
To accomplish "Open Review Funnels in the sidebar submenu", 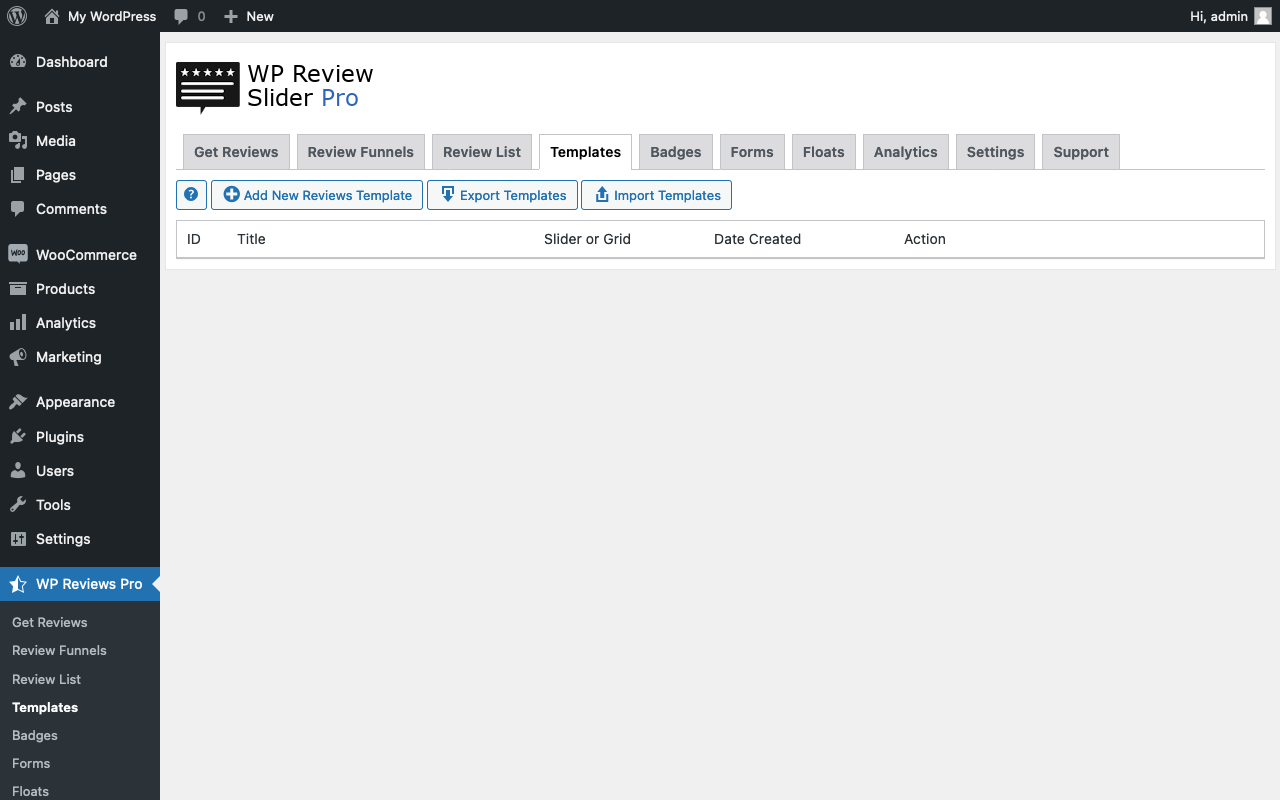I will point(59,650).
